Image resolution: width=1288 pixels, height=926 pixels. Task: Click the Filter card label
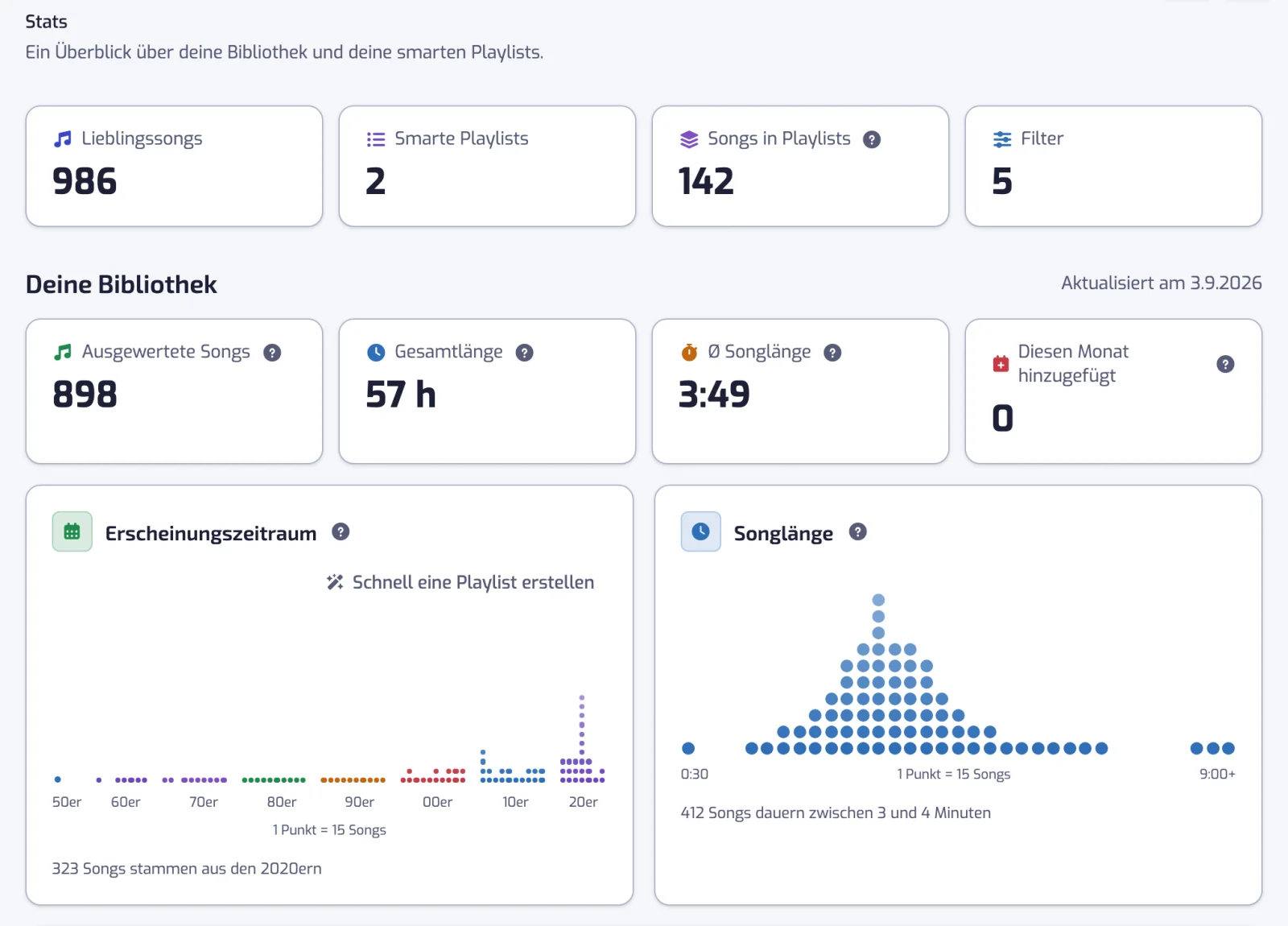click(1042, 138)
